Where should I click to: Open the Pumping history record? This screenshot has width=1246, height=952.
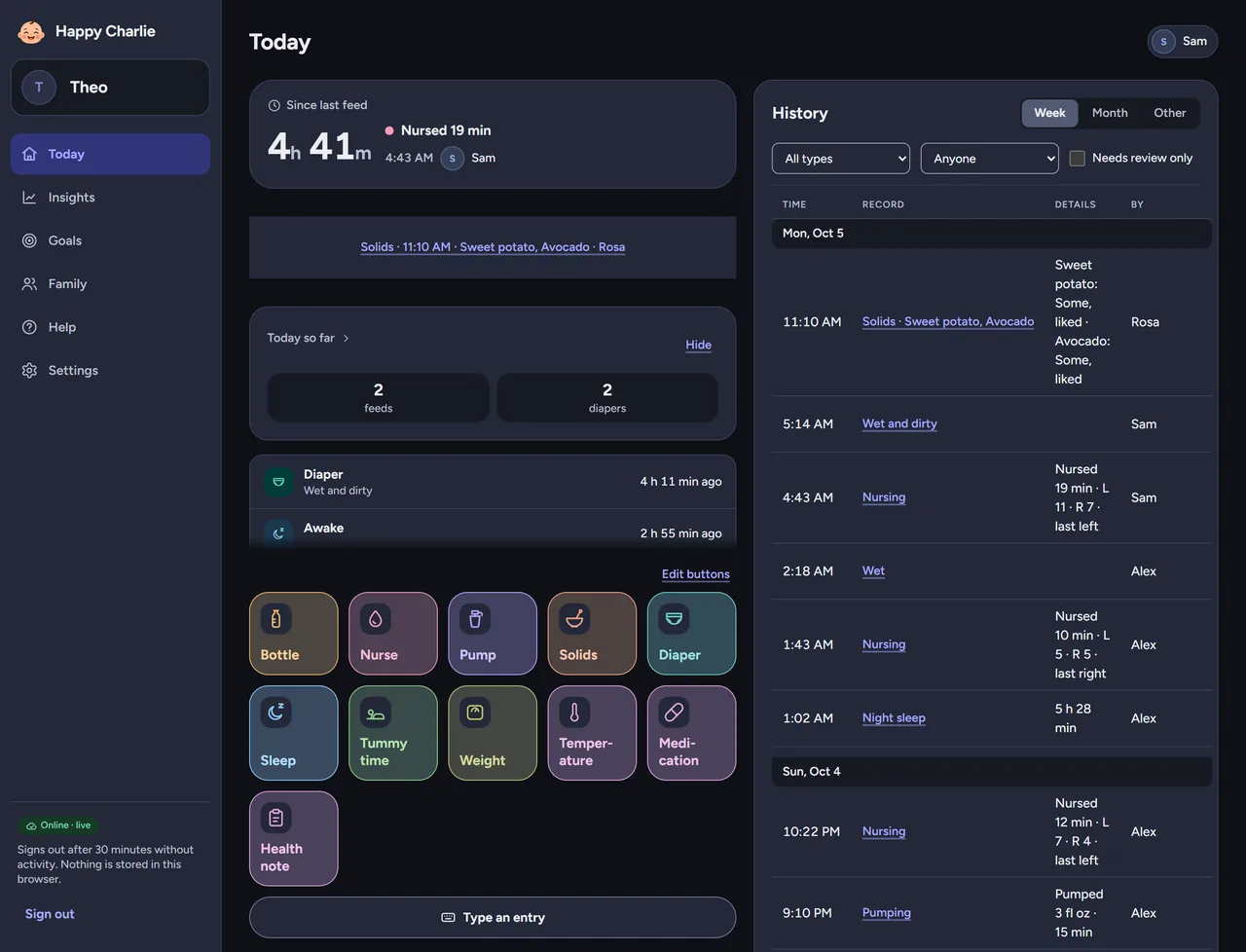click(887, 913)
